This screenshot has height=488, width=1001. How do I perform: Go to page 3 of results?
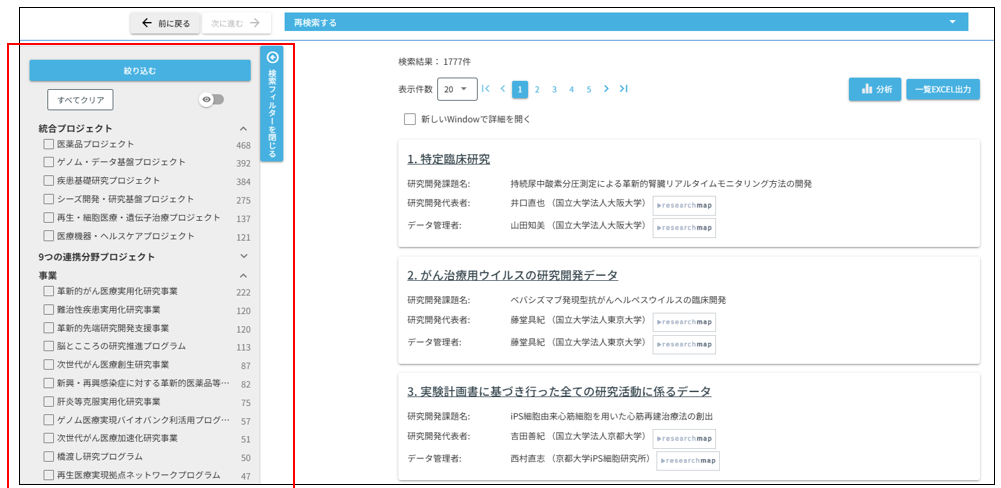click(x=554, y=89)
